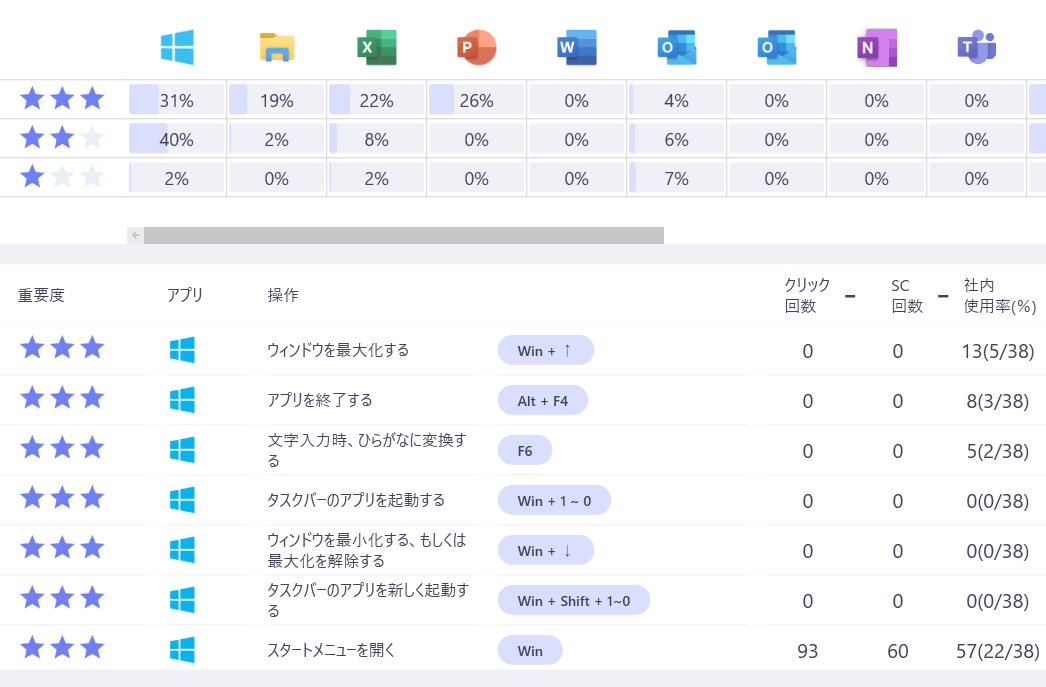The image size is (1046, 687).
Task: Sort by クリック回数 column header
Action: pyautogui.click(x=807, y=295)
